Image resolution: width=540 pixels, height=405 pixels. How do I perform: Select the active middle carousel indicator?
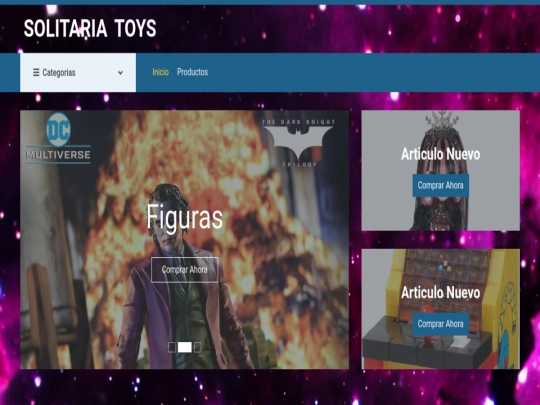pos(185,347)
